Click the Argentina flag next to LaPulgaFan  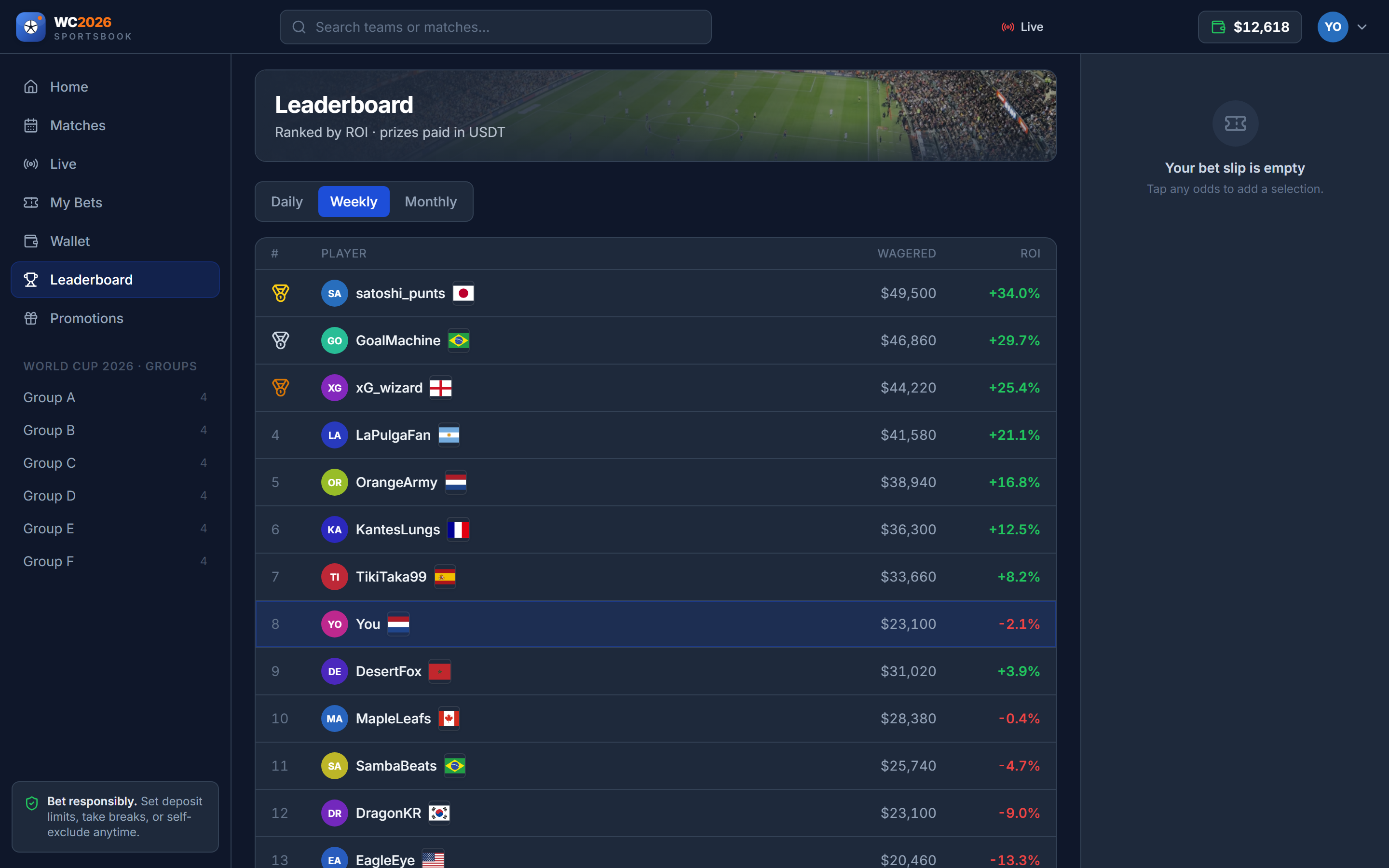449,435
